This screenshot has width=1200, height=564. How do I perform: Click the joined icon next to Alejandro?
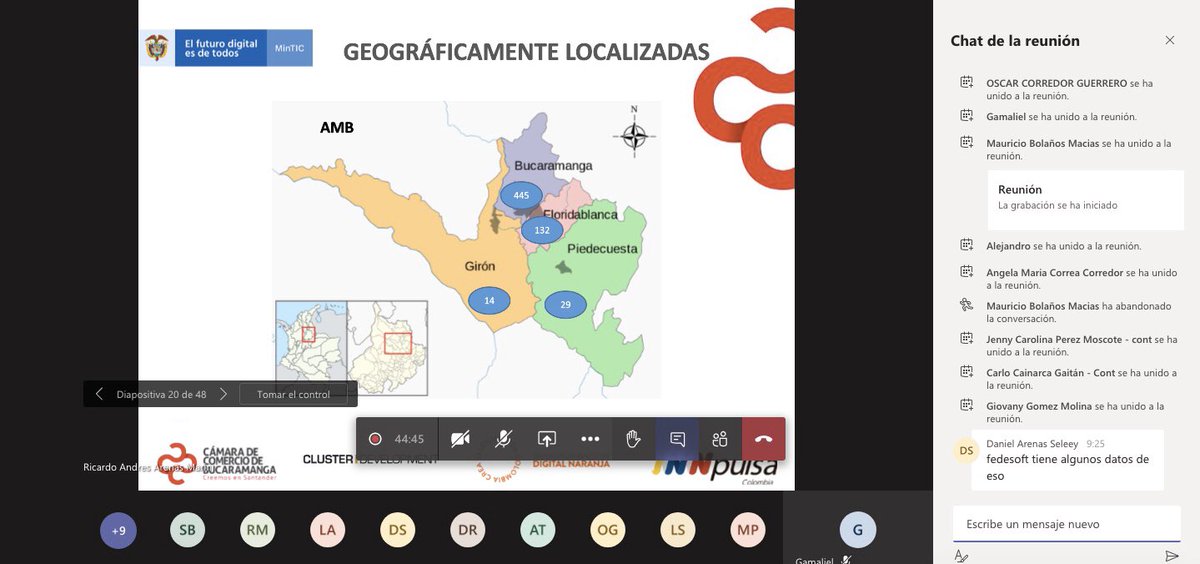point(966,245)
